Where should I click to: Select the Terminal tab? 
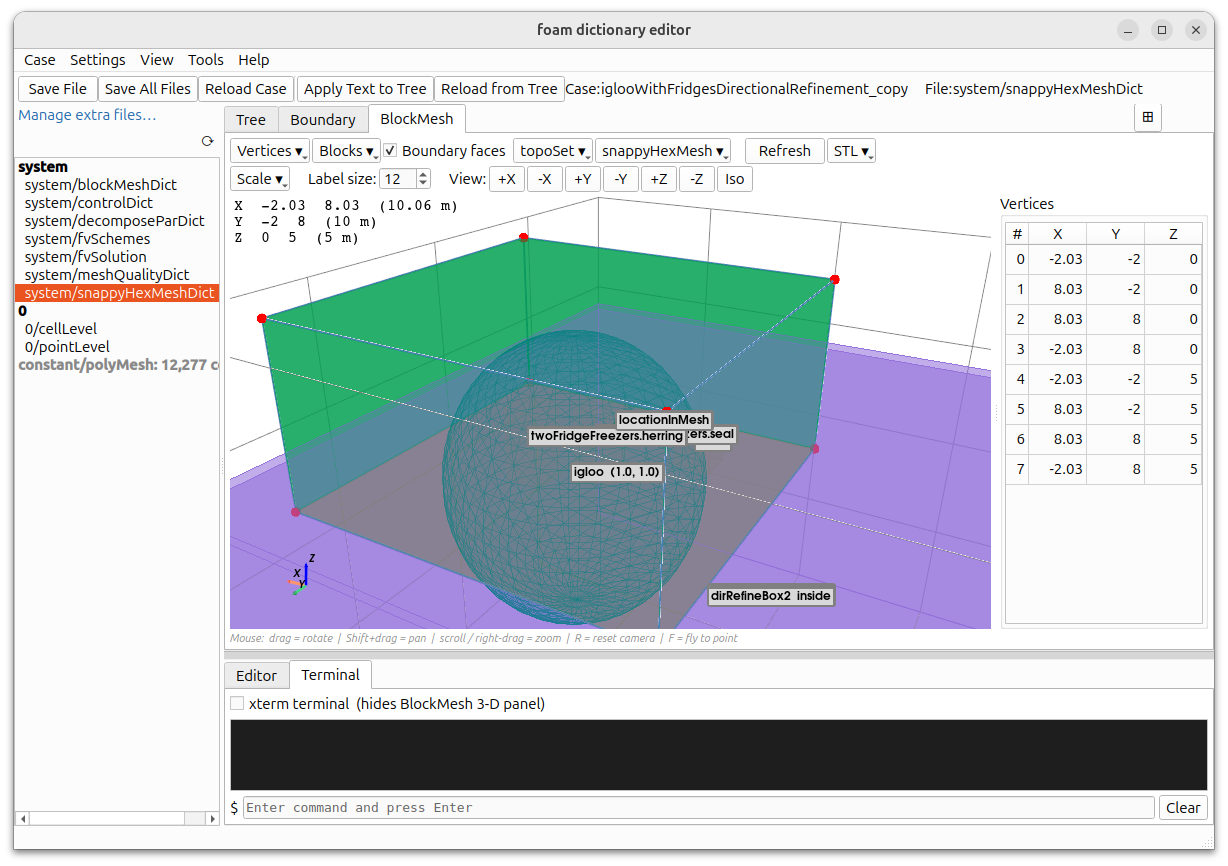pyautogui.click(x=331, y=675)
